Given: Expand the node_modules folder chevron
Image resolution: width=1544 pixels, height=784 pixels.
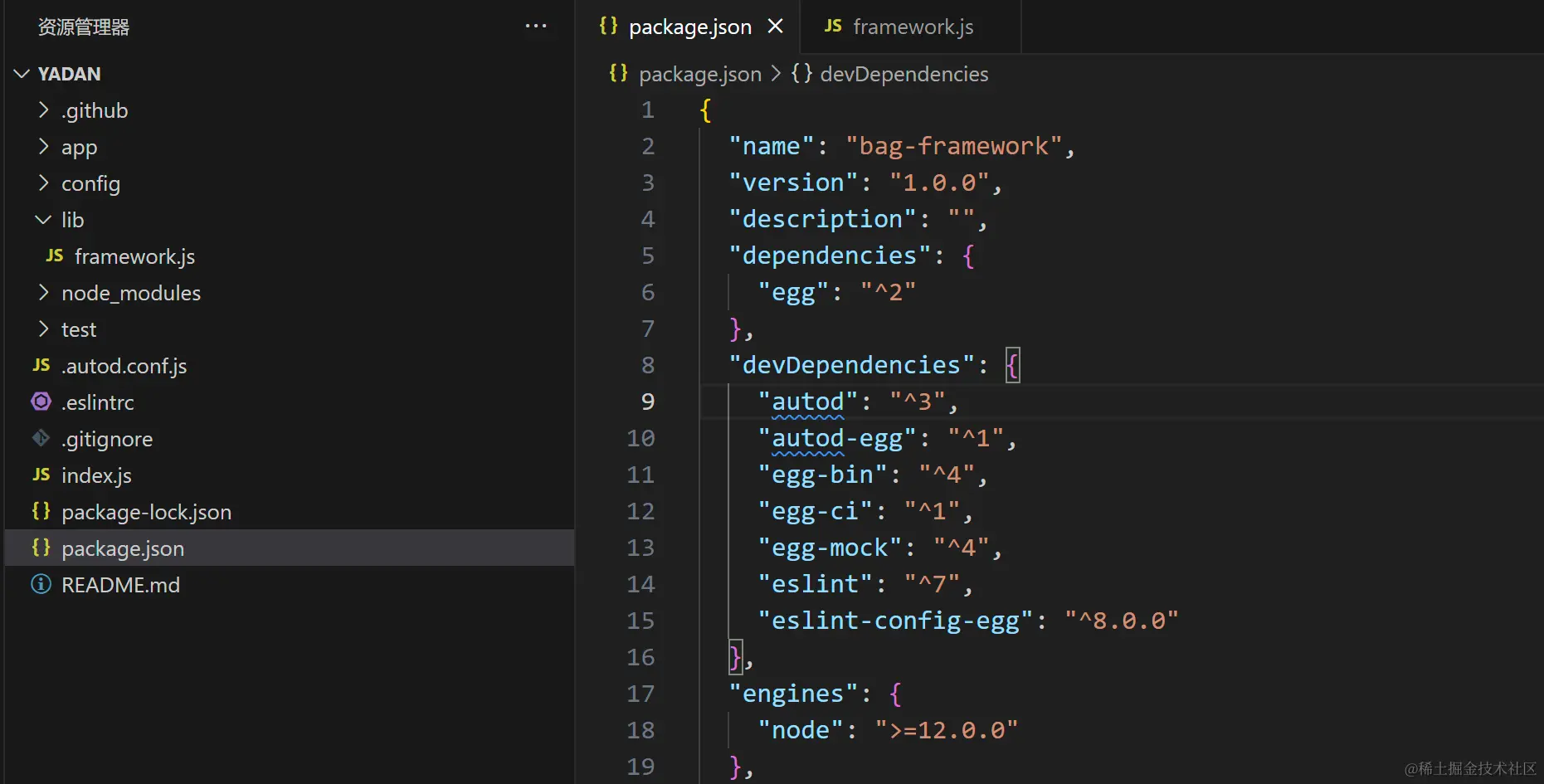Looking at the screenshot, I should [44, 292].
